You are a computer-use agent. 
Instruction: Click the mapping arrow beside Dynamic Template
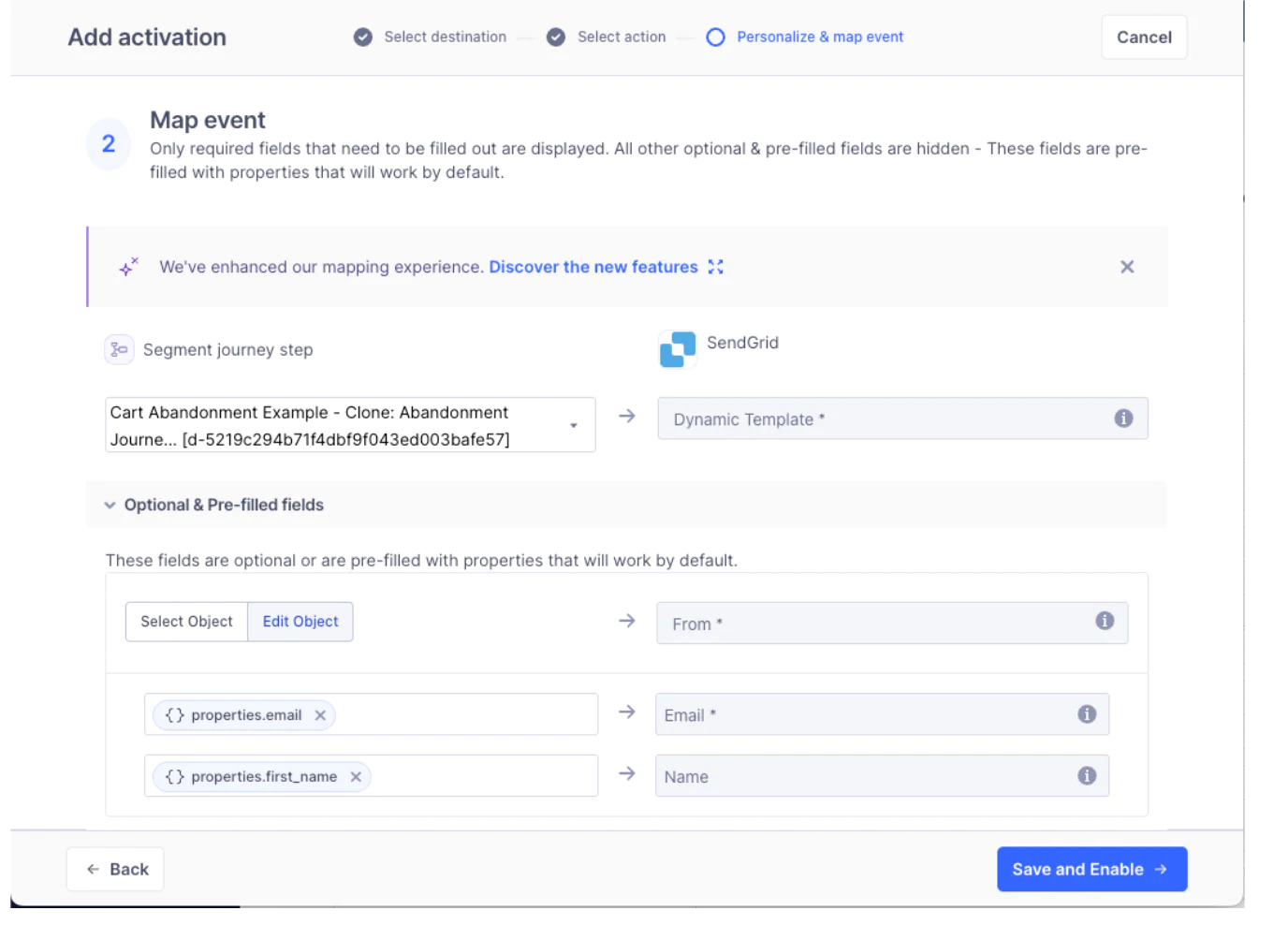coord(627,416)
